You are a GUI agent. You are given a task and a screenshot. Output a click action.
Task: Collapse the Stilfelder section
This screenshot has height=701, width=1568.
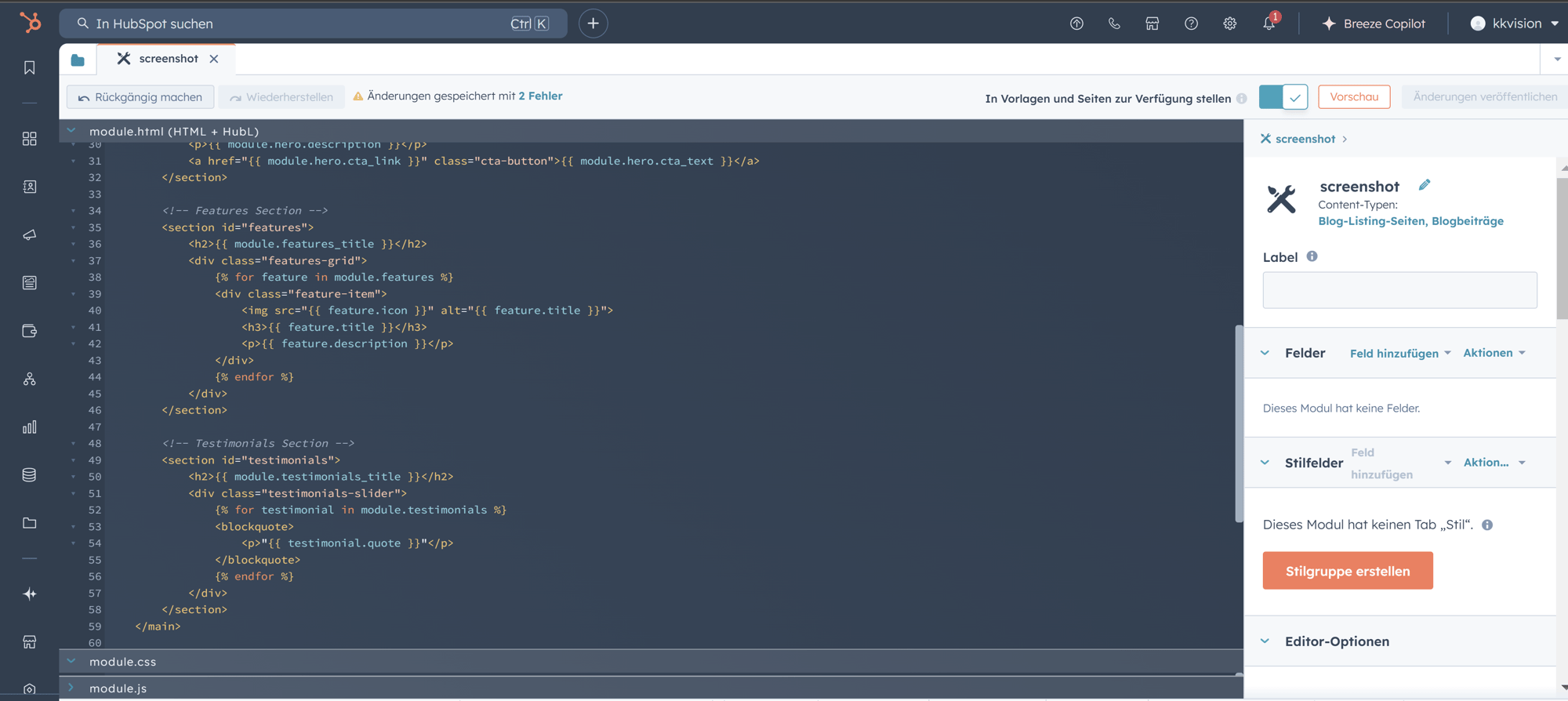[1265, 463]
